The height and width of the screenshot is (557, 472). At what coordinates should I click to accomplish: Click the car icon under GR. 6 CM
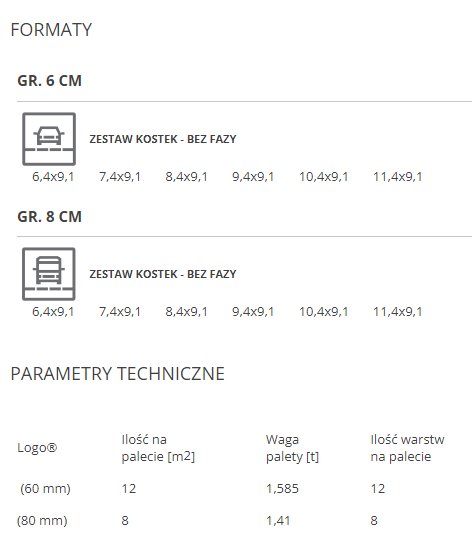pyautogui.click(x=49, y=139)
